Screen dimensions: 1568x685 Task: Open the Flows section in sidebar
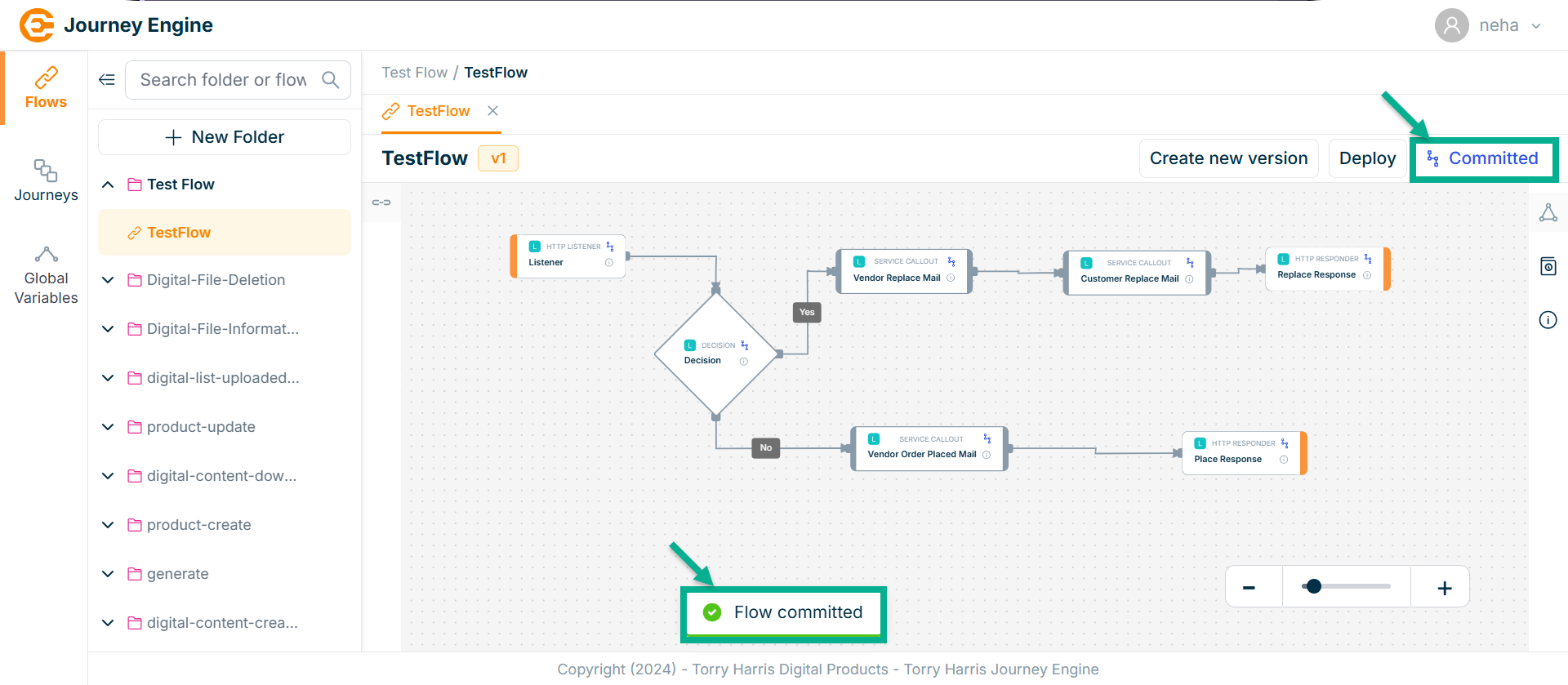[x=46, y=88]
